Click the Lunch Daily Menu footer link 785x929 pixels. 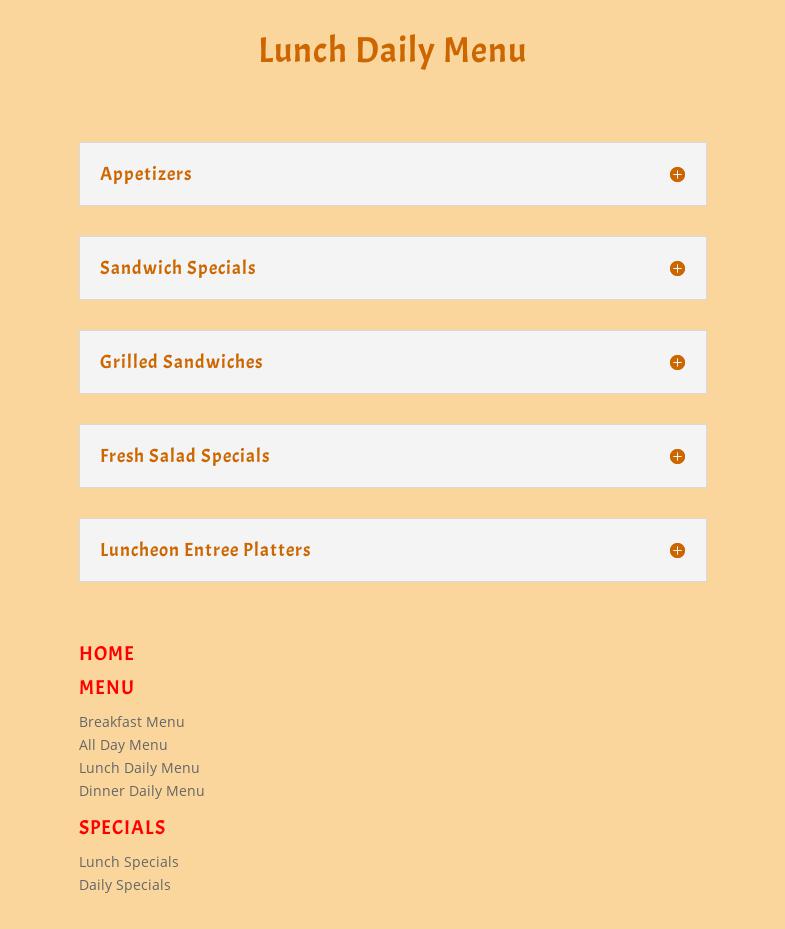[139, 768]
